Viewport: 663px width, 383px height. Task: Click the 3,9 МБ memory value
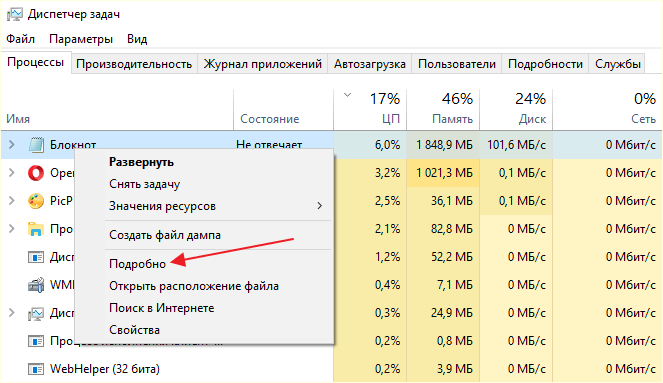[x=455, y=369]
